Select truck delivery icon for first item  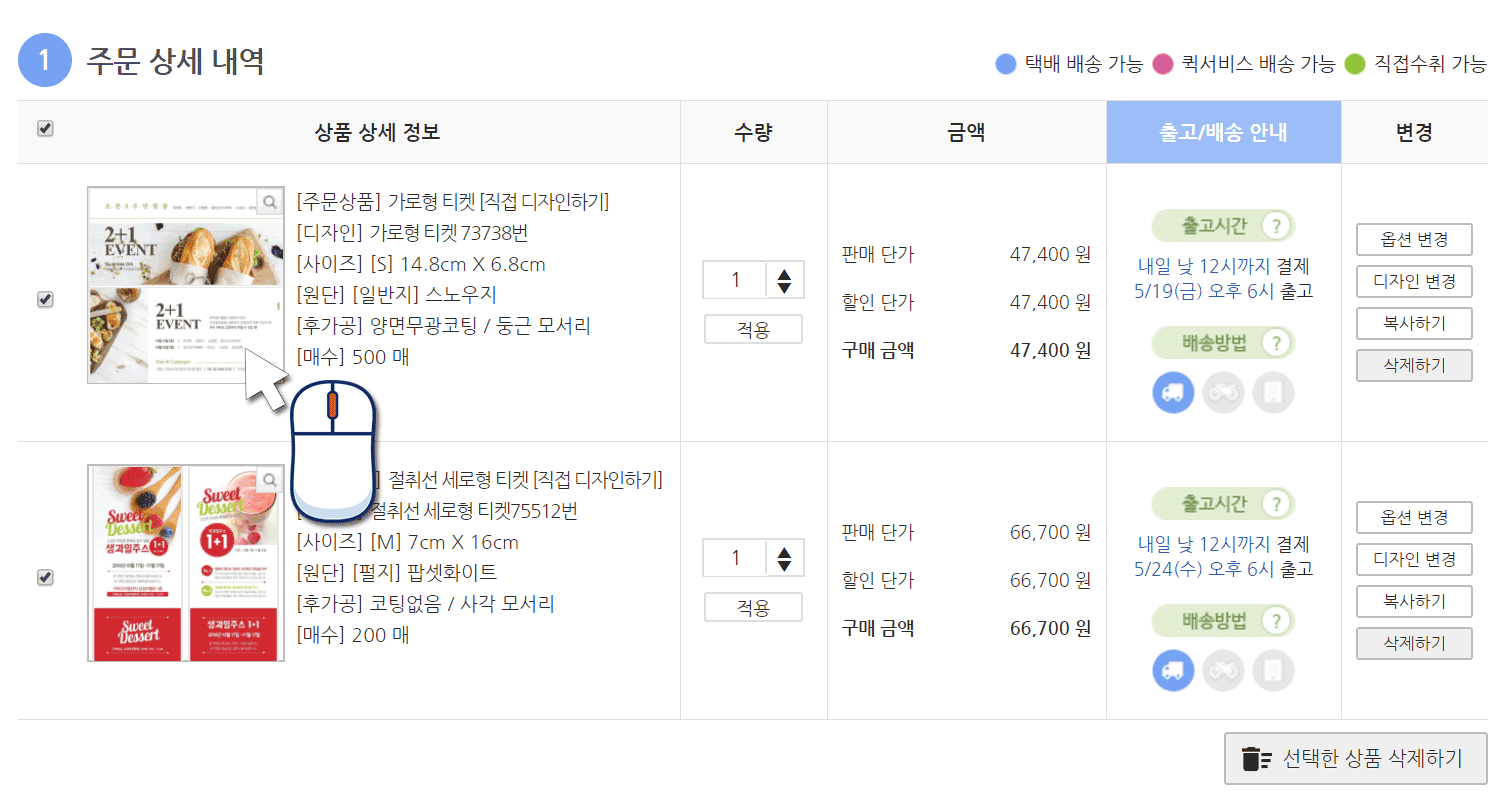[1173, 392]
